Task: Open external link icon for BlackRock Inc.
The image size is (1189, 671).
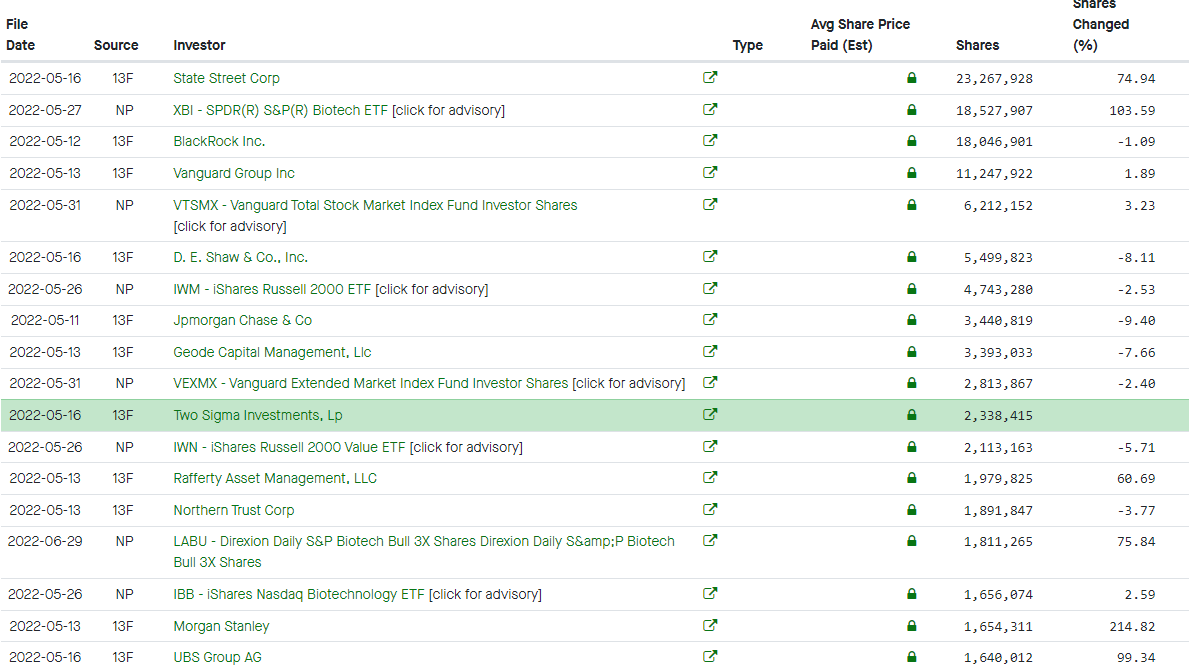Action: click(710, 140)
